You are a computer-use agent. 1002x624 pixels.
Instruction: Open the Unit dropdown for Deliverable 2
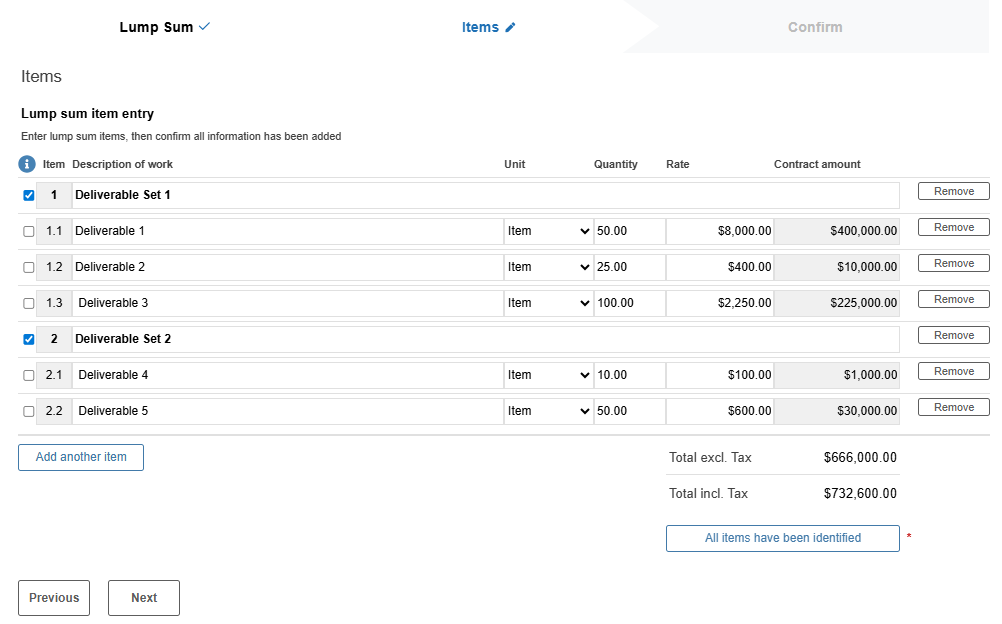[x=548, y=267]
